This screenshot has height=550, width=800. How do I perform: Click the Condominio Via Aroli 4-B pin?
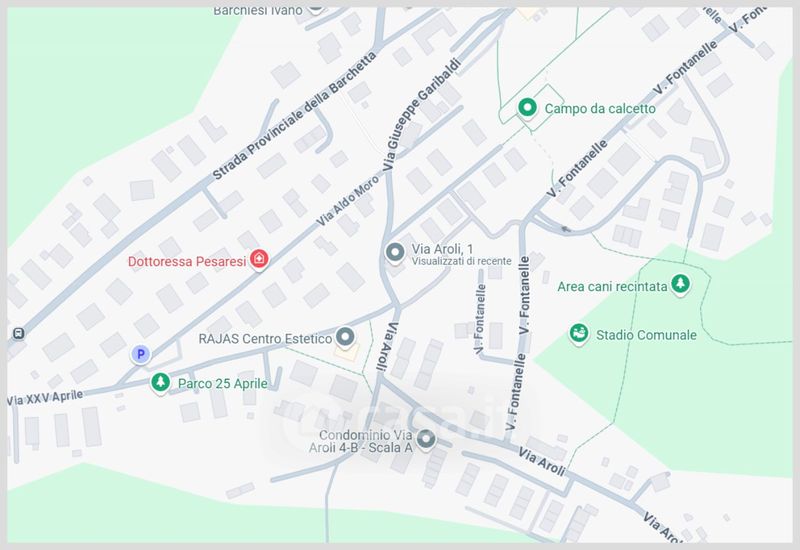click(426, 439)
